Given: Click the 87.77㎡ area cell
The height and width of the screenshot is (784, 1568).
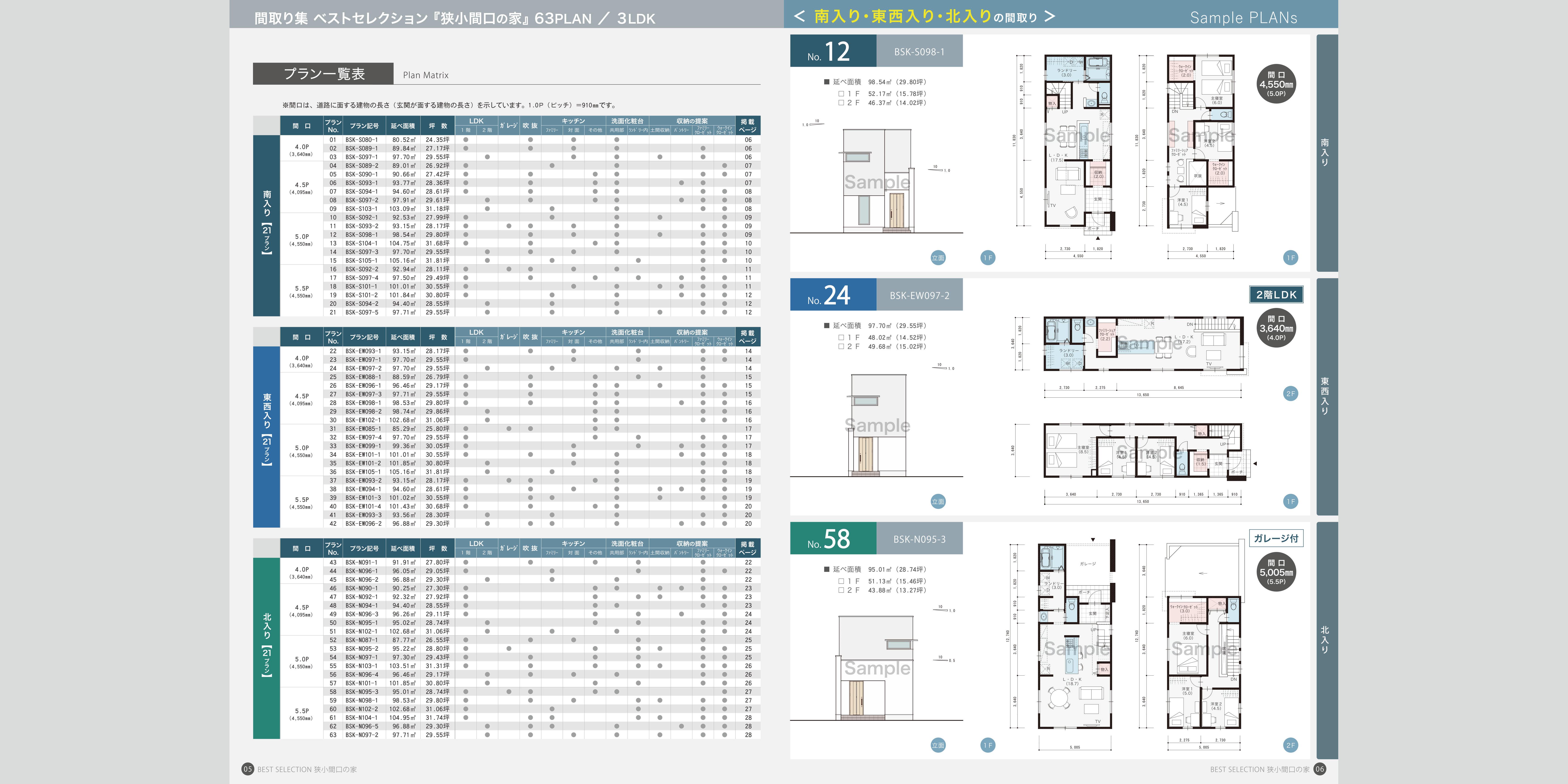Looking at the screenshot, I should (404, 640).
